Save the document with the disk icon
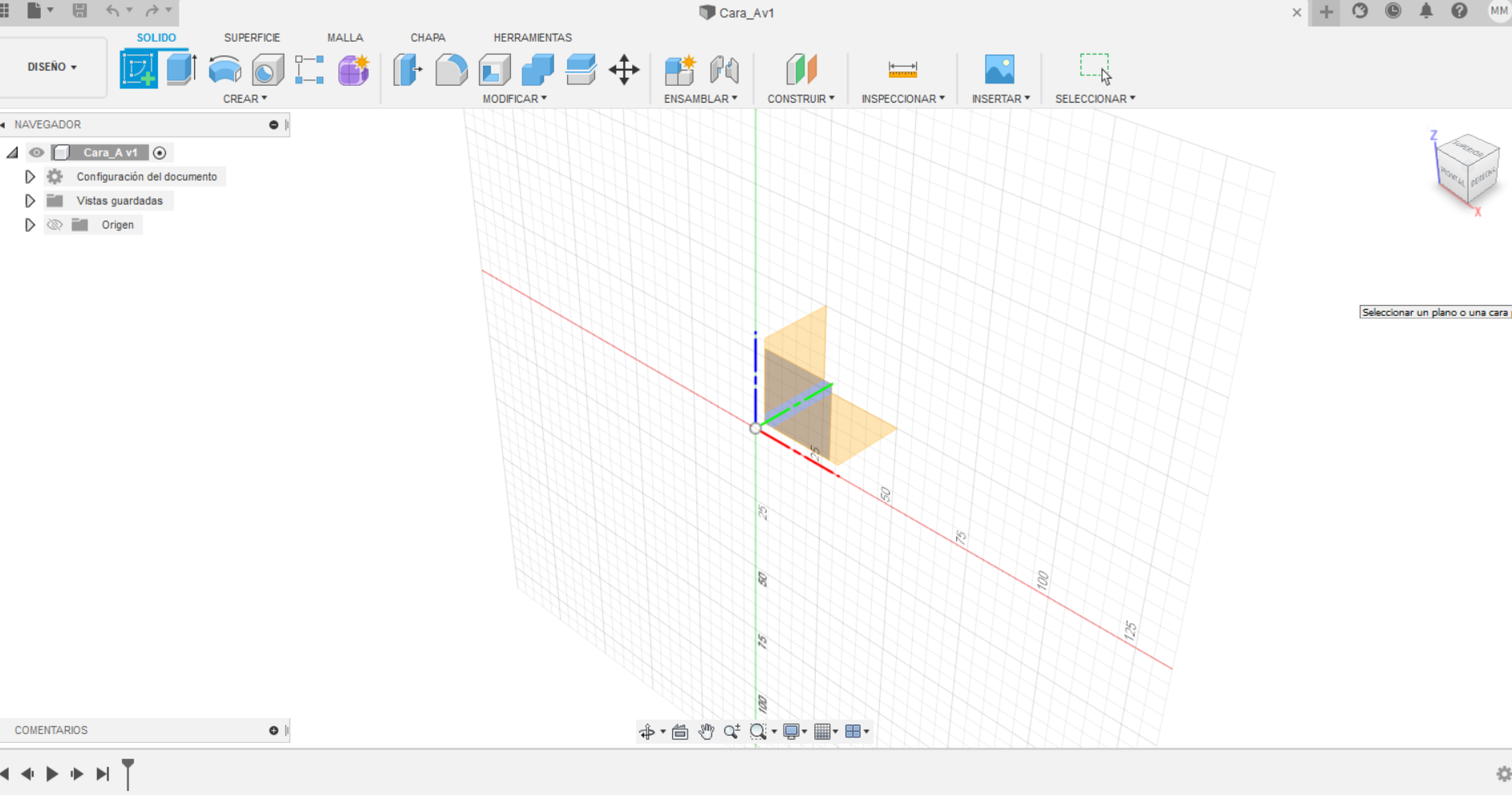The image size is (1512, 795). click(79, 10)
